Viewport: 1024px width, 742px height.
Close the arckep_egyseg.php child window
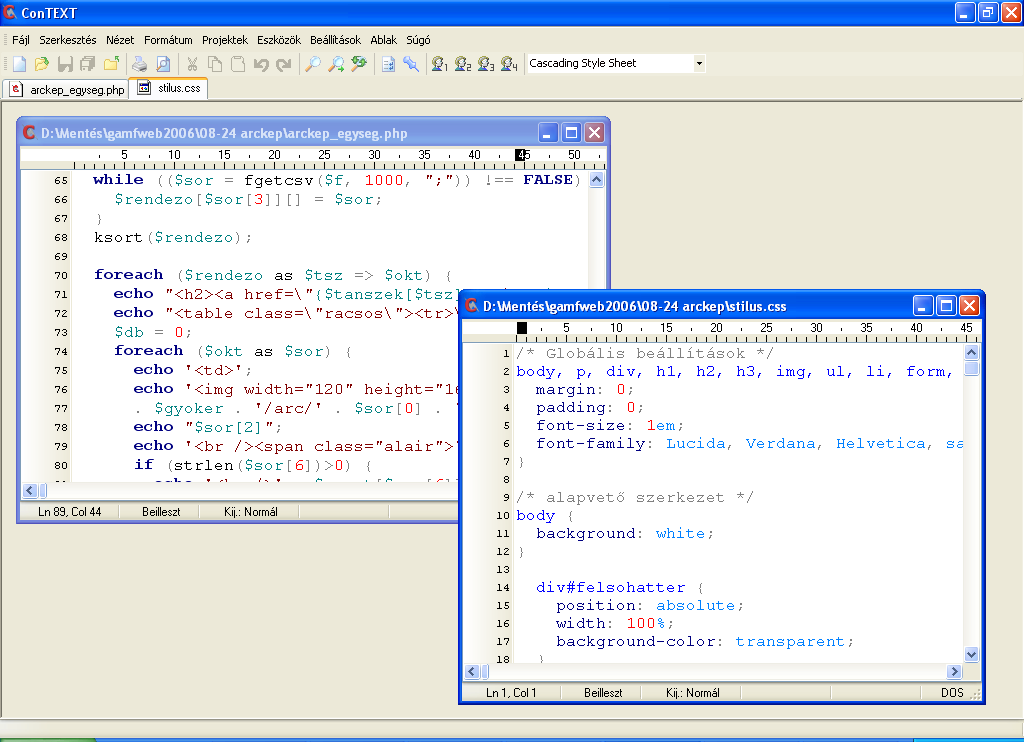(x=594, y=133)
